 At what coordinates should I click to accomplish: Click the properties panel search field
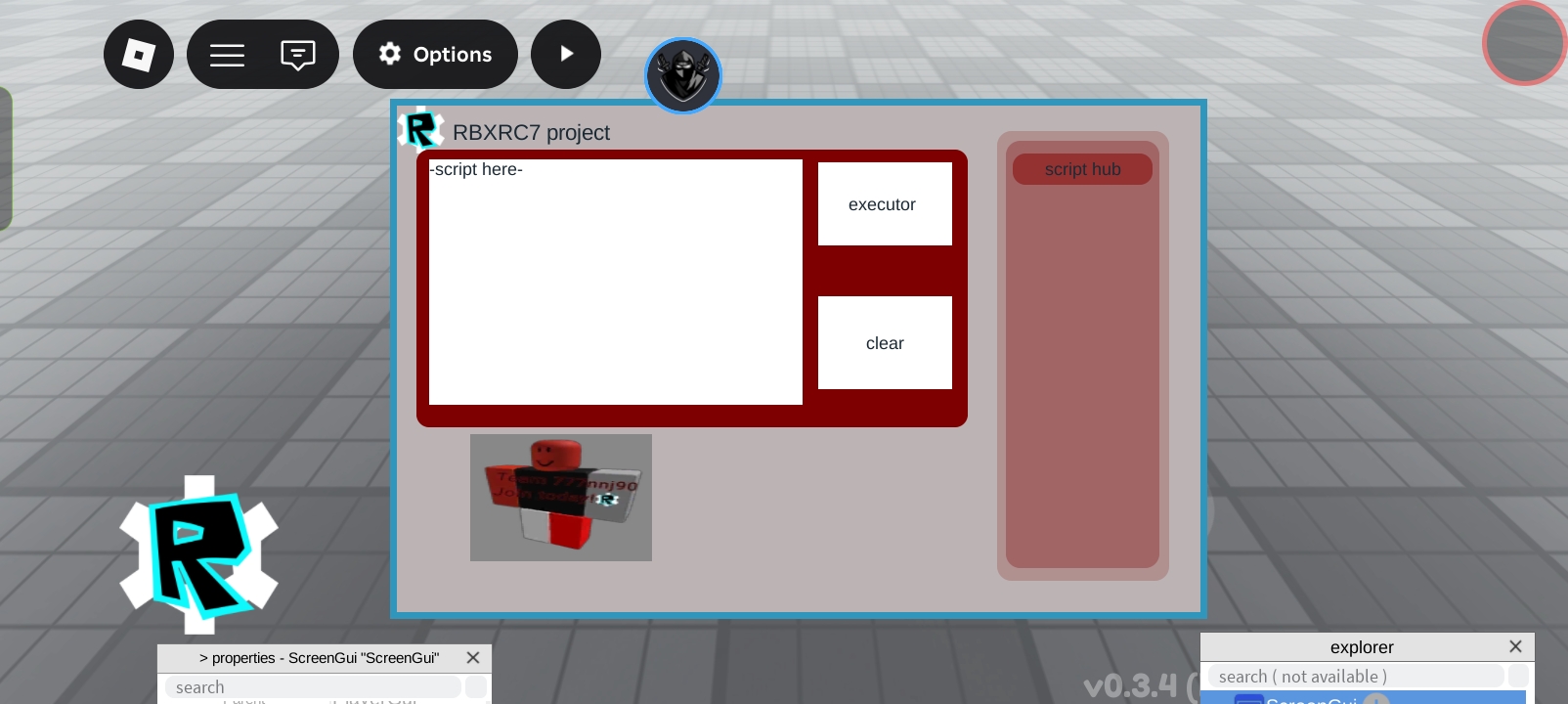tap(313, 687)
